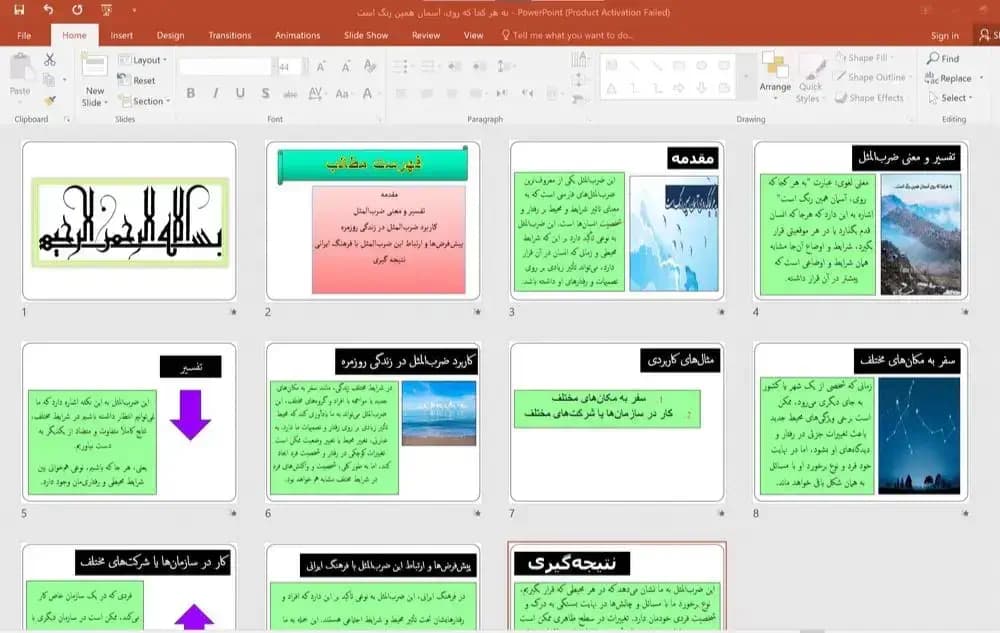Open the Customize Quick Access Toolbar arrow
This screenshot has height=633, width=1000.
coord(134,10)
